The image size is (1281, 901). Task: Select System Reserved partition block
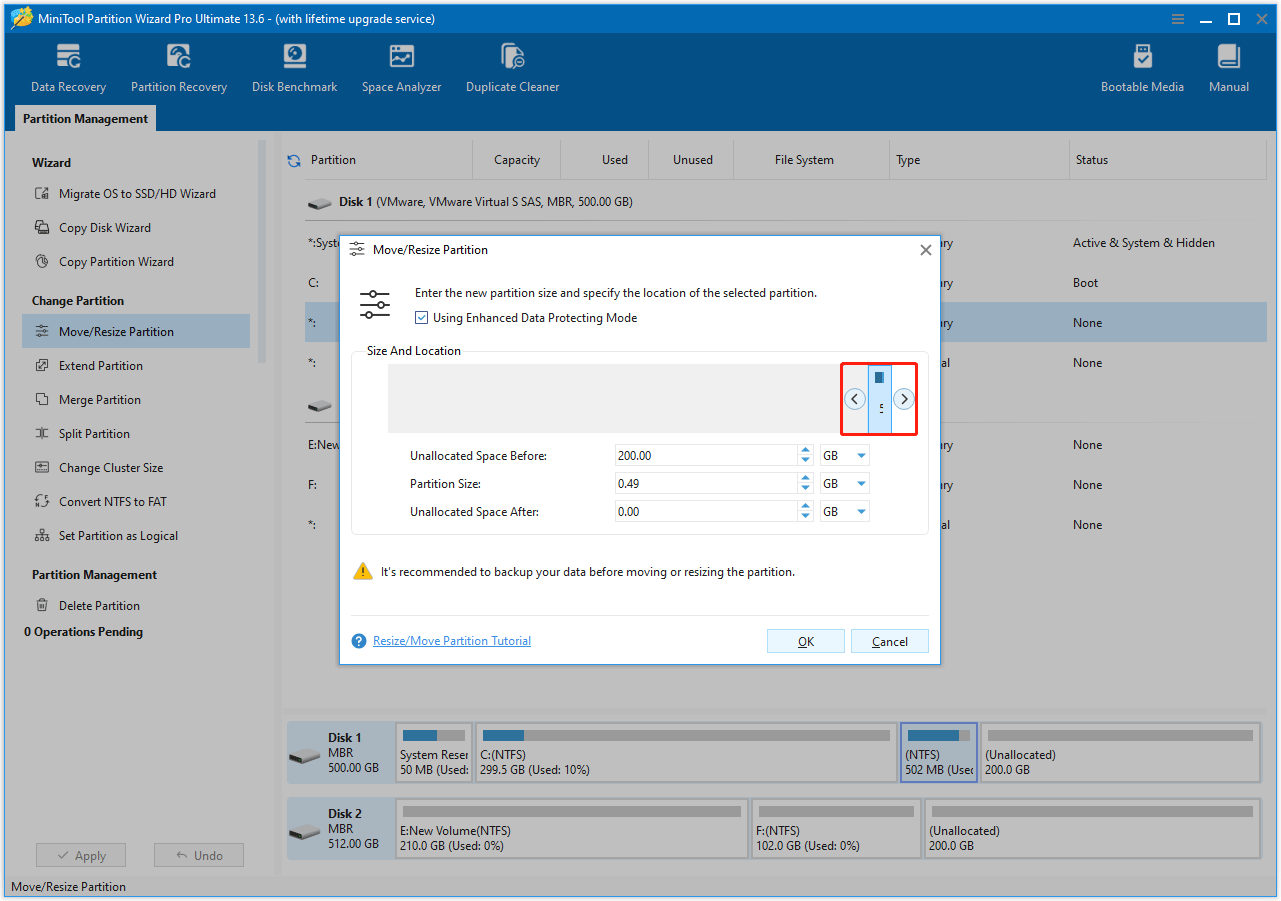coord(434,753)
